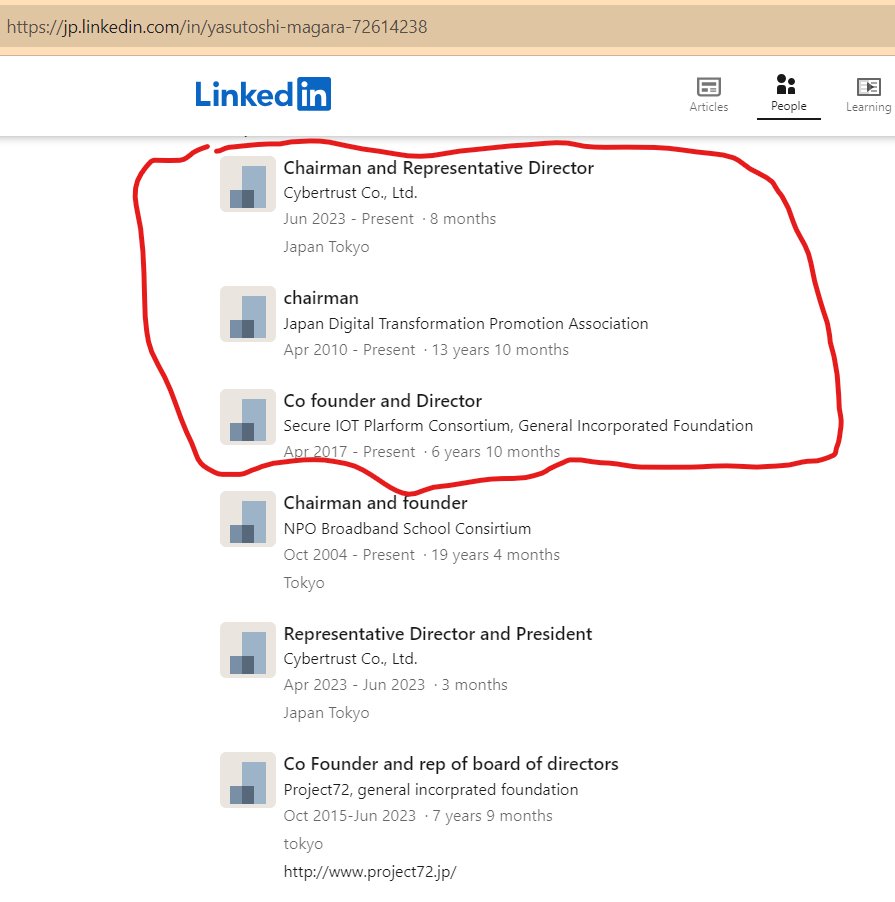Screen dimensions: 895x902
Task: Click 'Project72, general incorprated foundation' text
Action: click(x=431, y=790)
